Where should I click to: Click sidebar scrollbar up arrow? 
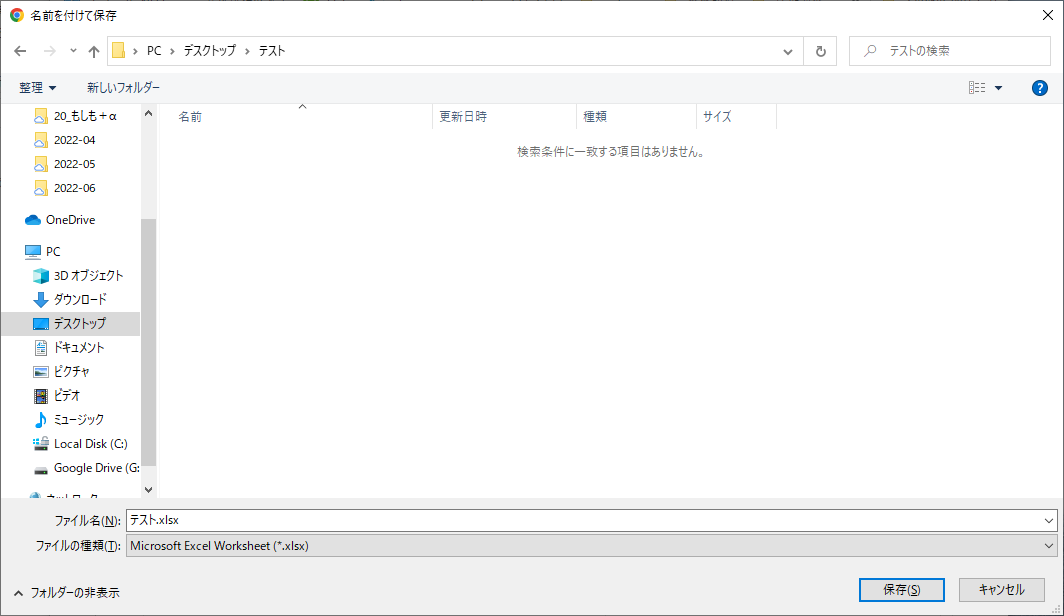tap(149, 114)
